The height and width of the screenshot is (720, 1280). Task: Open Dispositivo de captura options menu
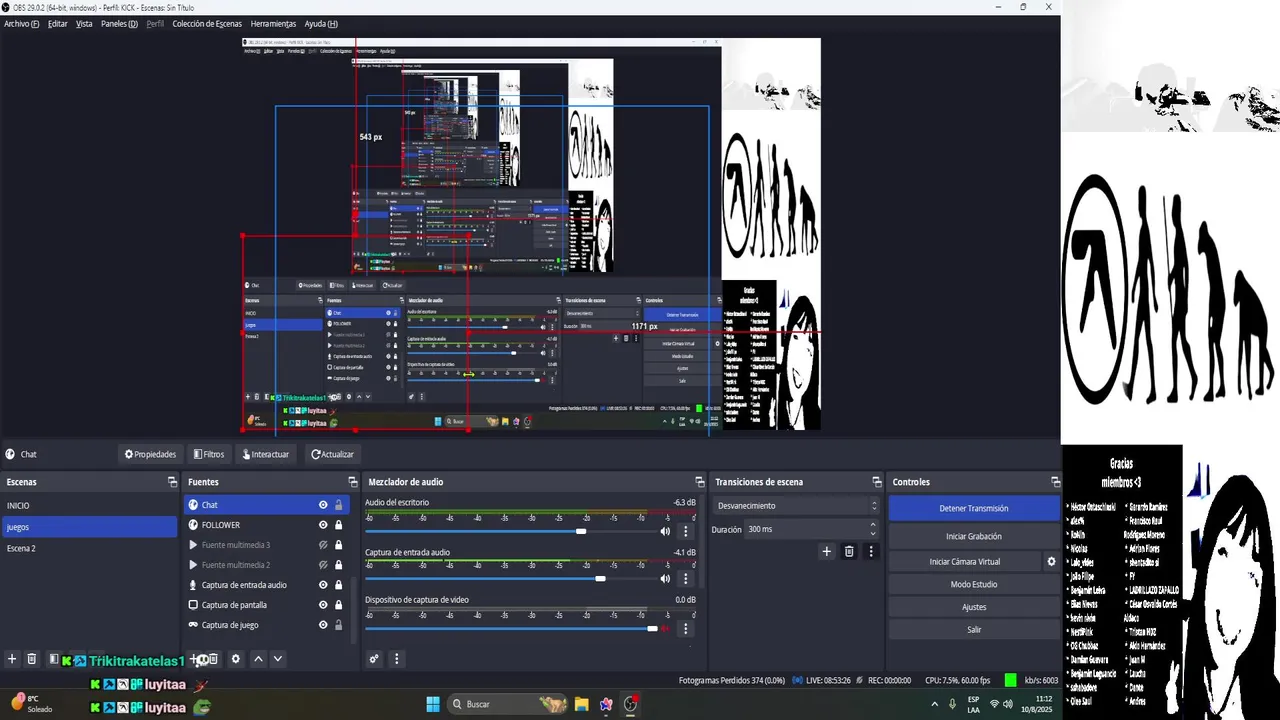tap(686, 629)
